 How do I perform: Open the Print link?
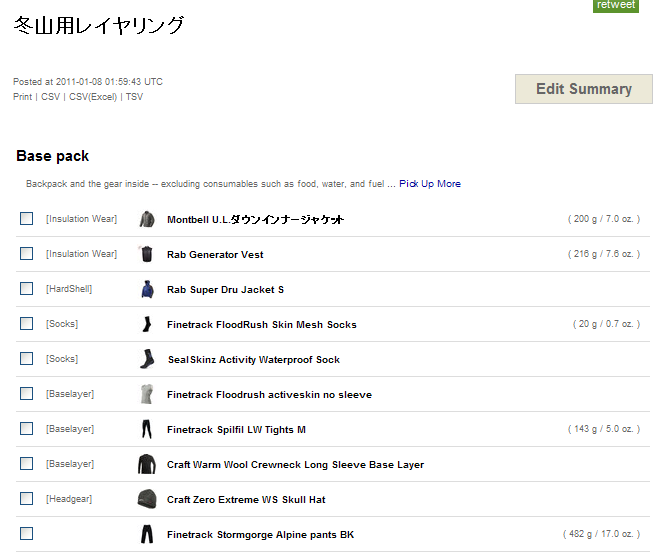22,97
